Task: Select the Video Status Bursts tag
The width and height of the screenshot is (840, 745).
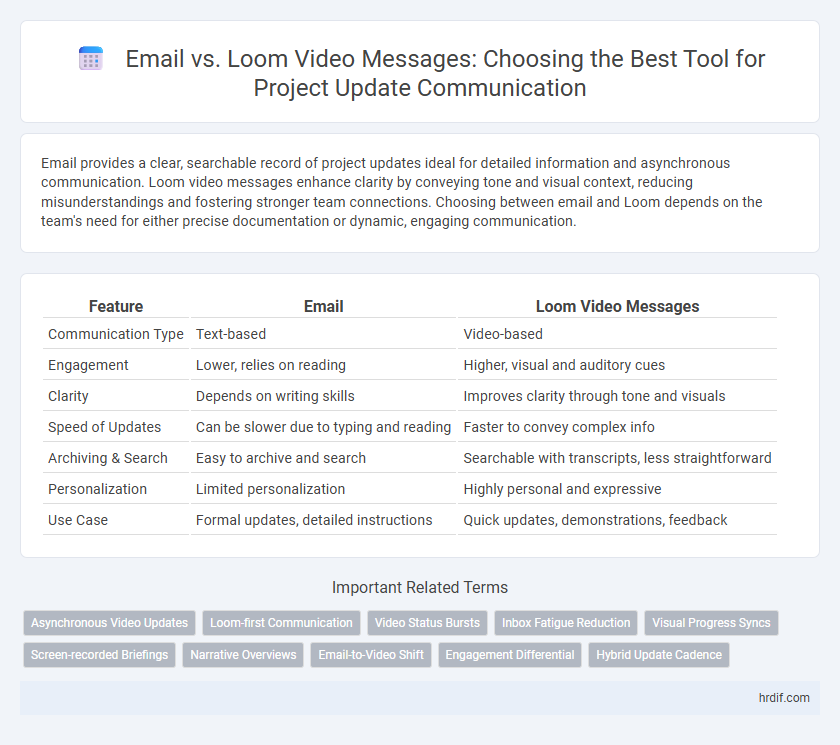Action: 428,623
